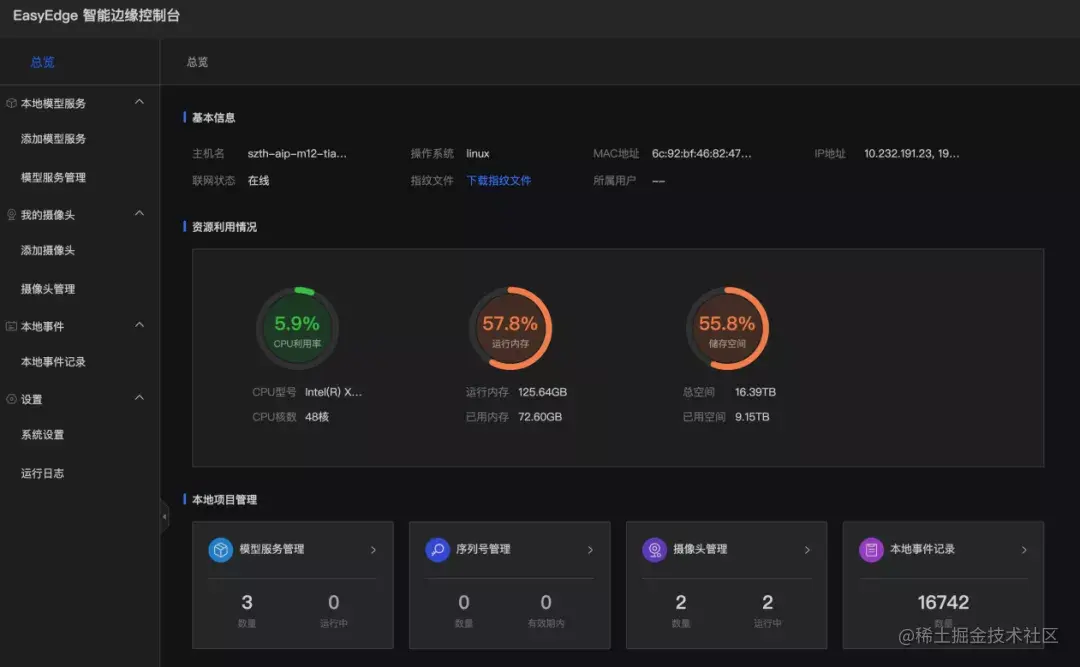The image size is (1080, 667).
Task: Open 摄像头管理 in the sidebar
Action: point(48,289)
